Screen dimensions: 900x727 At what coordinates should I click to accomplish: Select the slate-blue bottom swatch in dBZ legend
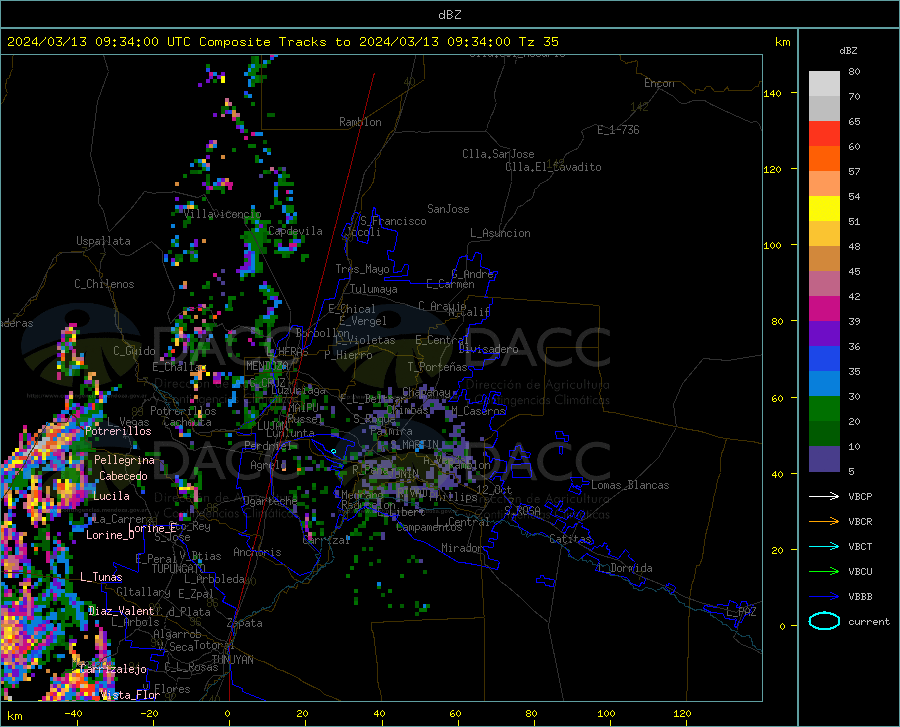[824, 459]
